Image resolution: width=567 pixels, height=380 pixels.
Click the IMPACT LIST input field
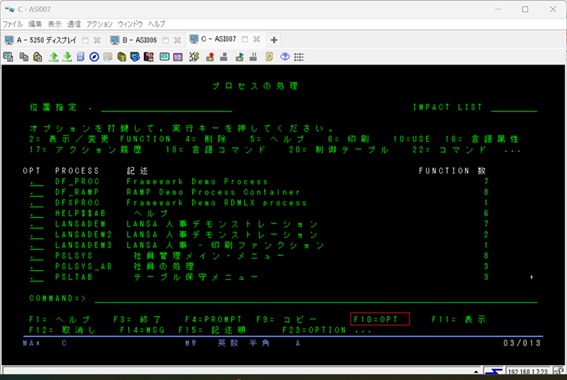click(x=514, y=107)
